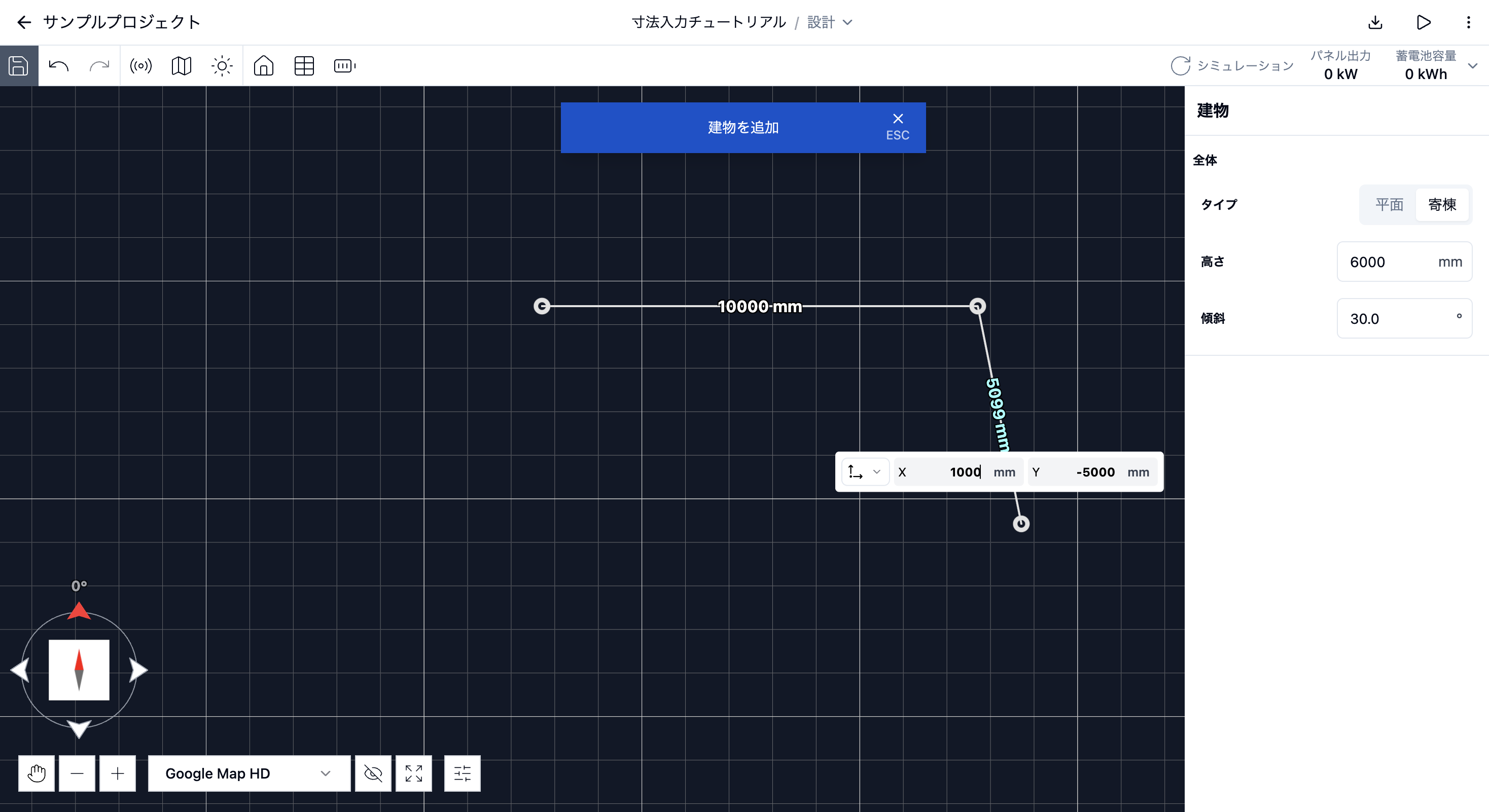Redo the last action
The width and height of the screenshot is (1489, 812).
(x=99, y=66)
